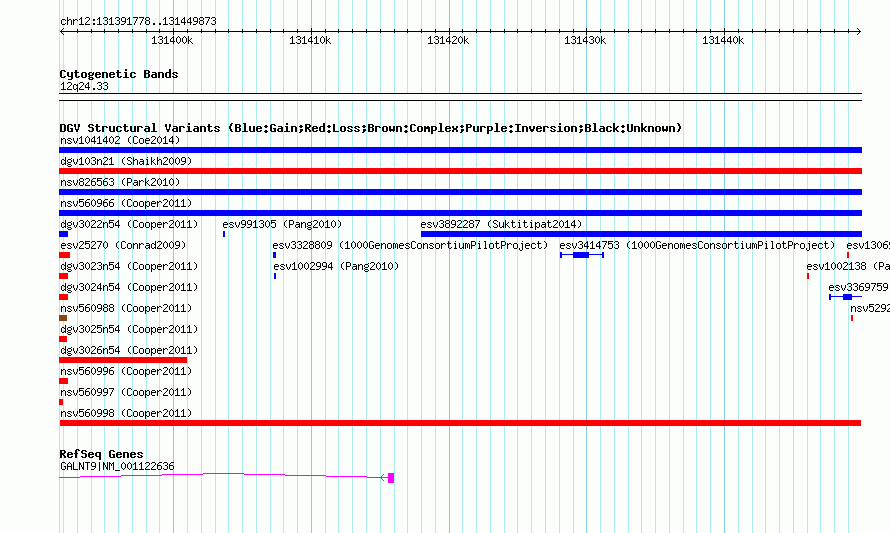Click nsv560988 (Cooper2011) label
Screen dimensions: 890x533
pos(126,308)
